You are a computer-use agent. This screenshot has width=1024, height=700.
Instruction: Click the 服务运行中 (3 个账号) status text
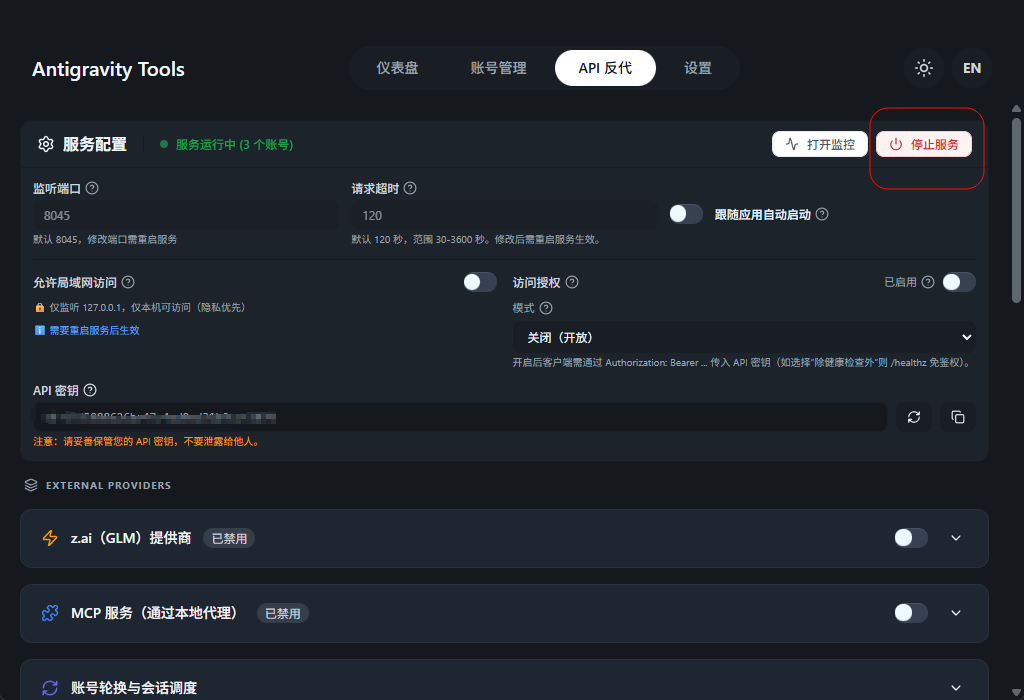234,144
